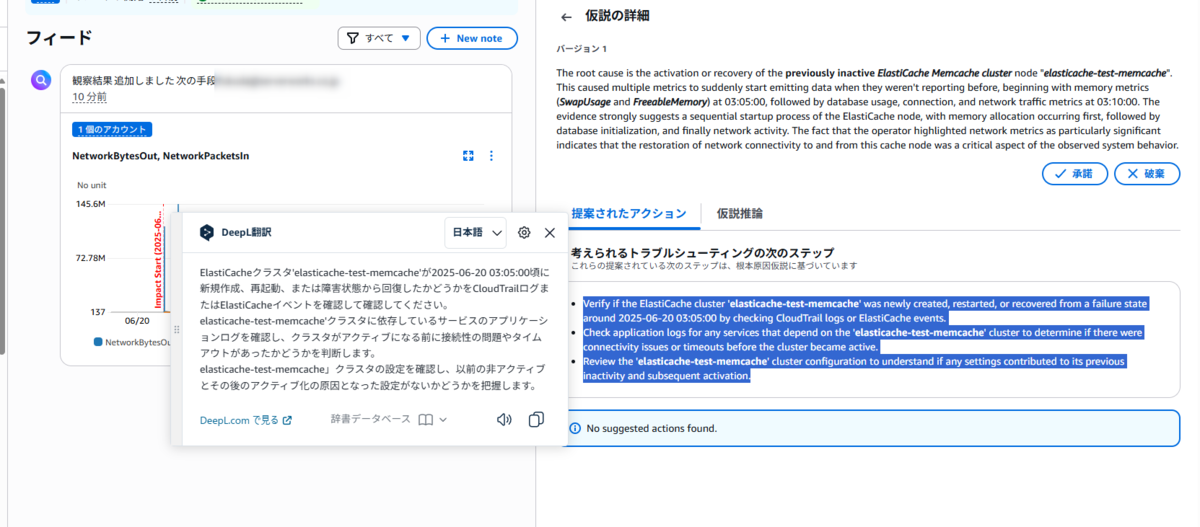Image resolution: width=1200 pixels, height=527 pixels.
Task: Click the '観察結果 追加しました' note text
Action: tap(144, 79)
